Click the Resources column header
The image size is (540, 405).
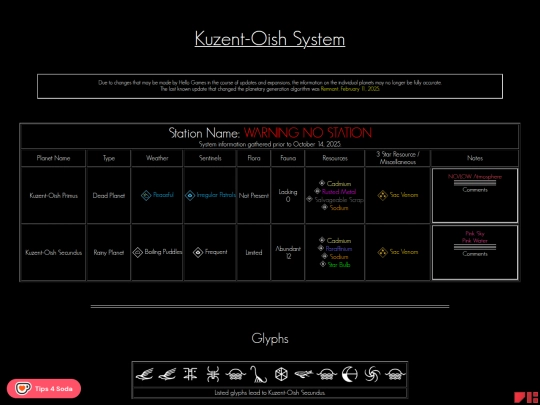pyautogui.click(x=335, y=158)
